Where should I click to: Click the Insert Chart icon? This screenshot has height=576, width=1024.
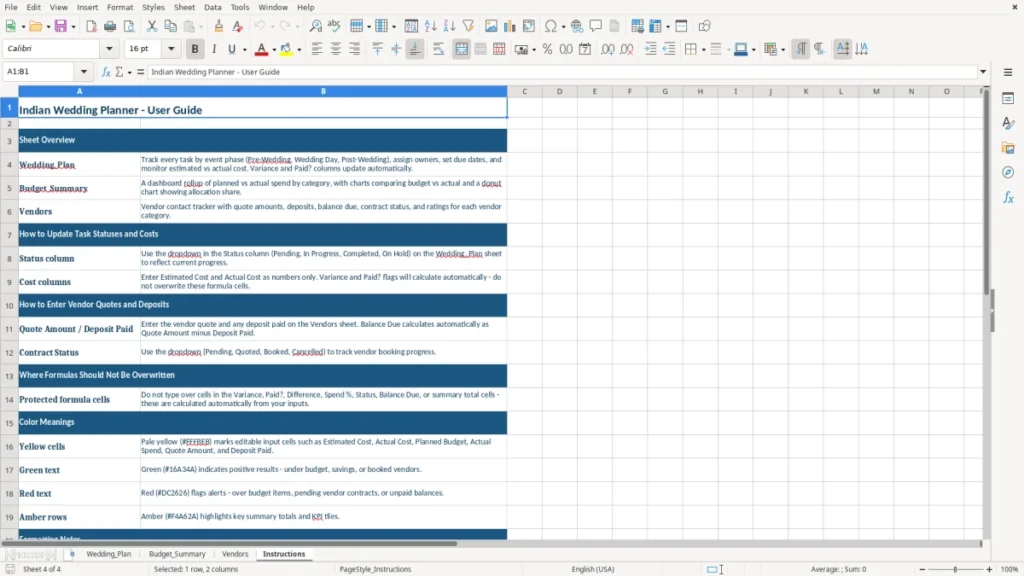[510, 26]
